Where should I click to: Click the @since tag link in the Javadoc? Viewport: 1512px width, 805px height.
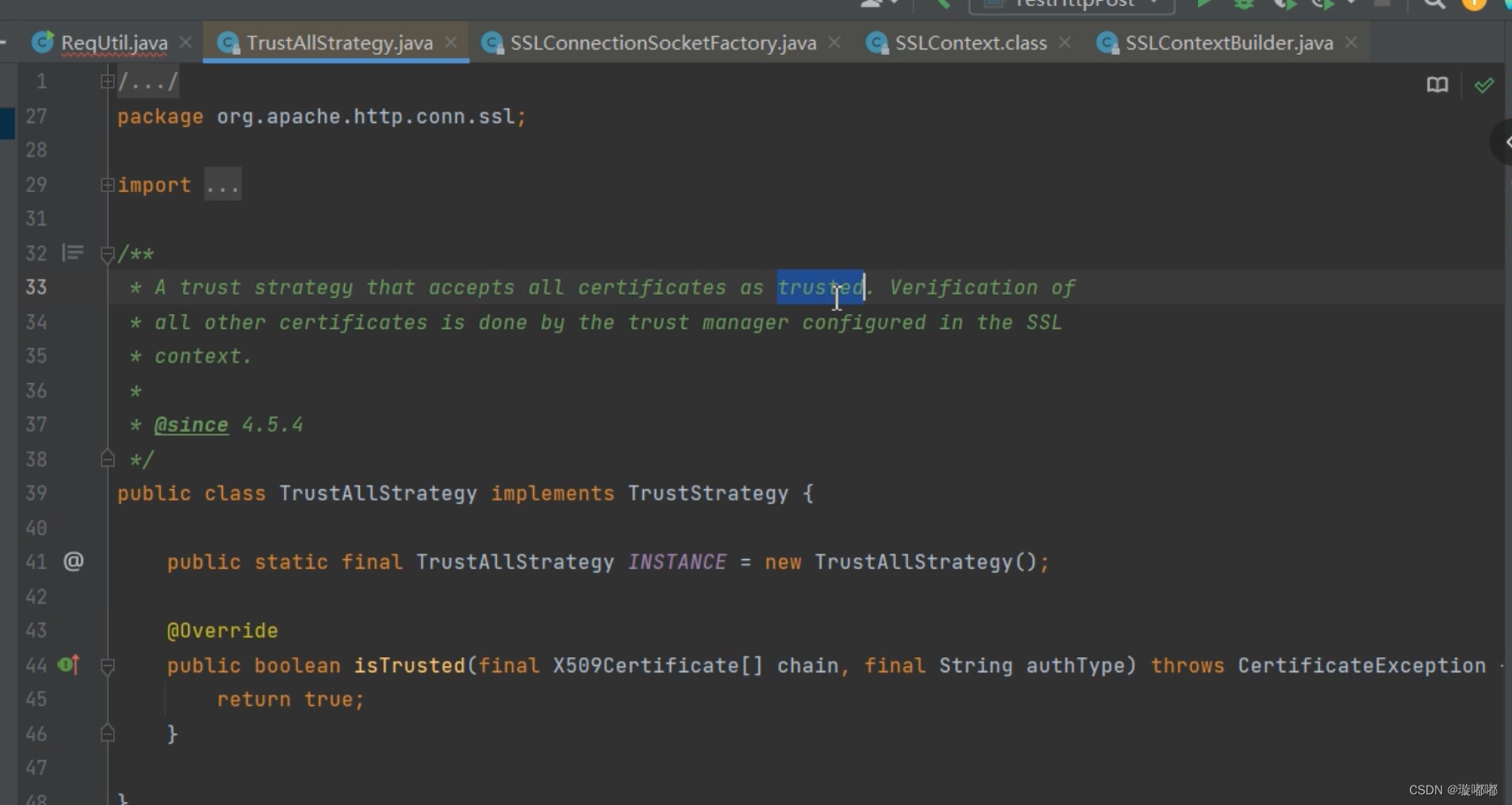190,425
